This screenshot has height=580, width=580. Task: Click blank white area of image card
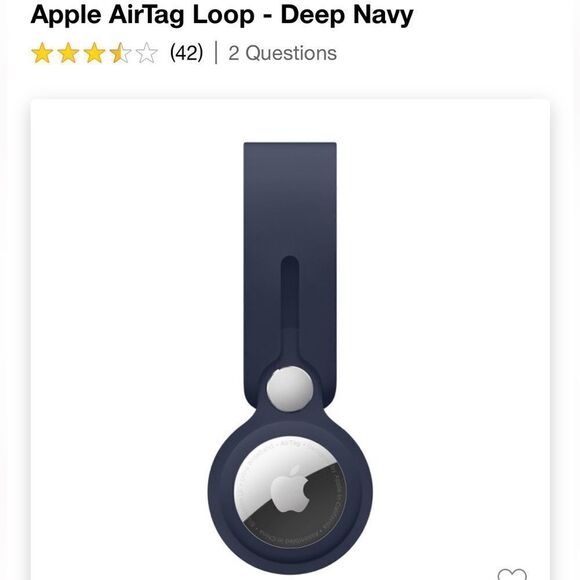(111, 296)
